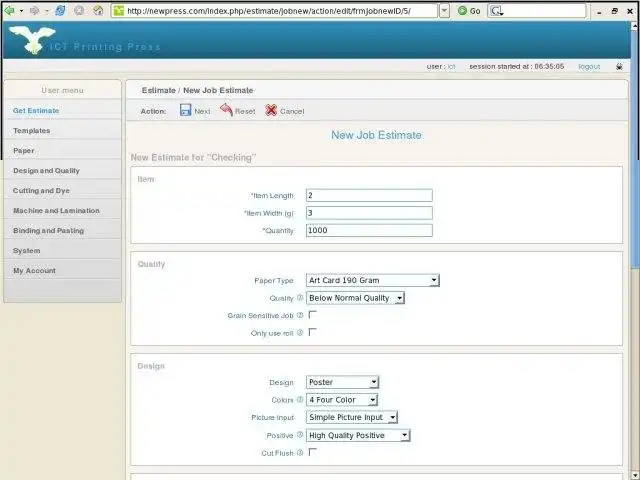The image size is (640, 480).
Task: Click the scrollbar up arrow
Action: 635,26
